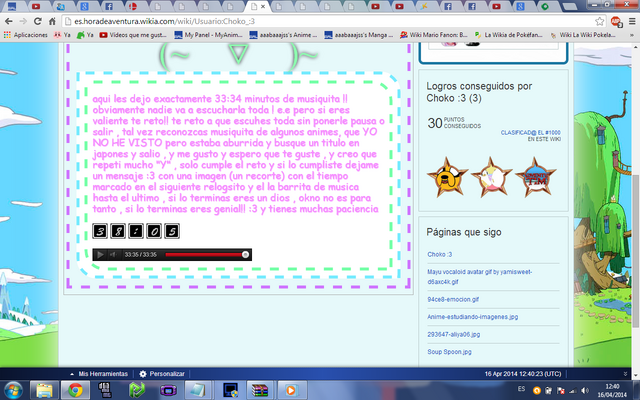Click the middle star achievement badge
Viewport: 640px width, 400px height.
point(491,177)
